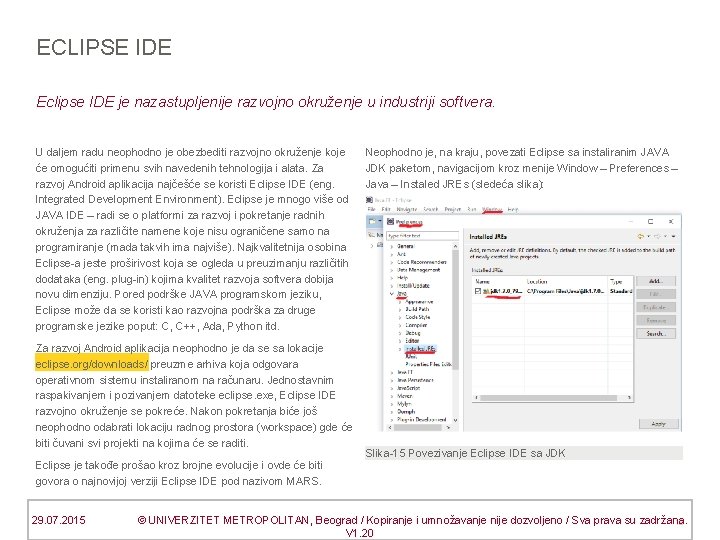The width and height of the screenshot is (720, 540).
Task: Maximize the Preferences dialog
Action: click(x=650, y=221)
